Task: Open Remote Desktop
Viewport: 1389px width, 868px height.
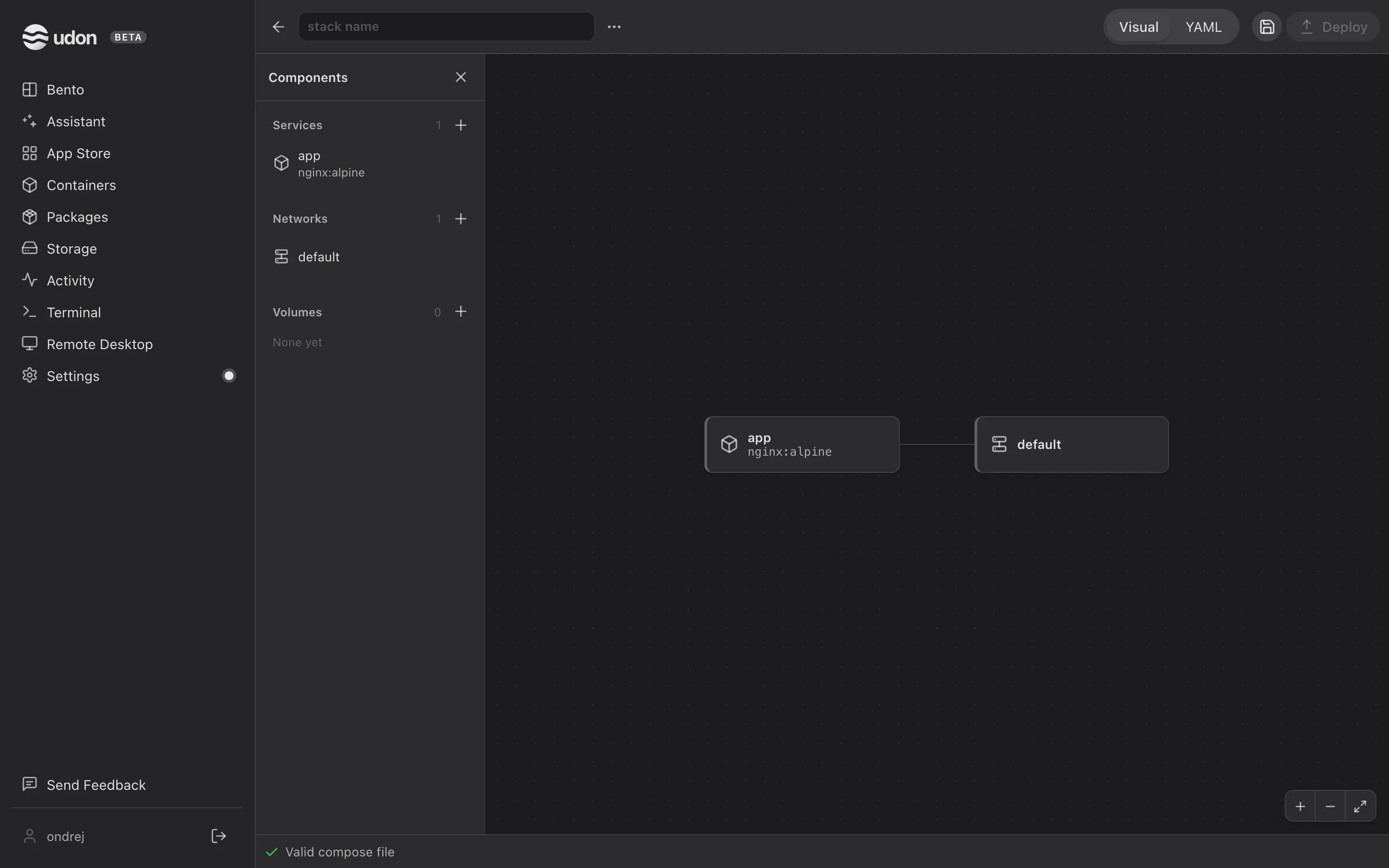Action: click(127, 344)
